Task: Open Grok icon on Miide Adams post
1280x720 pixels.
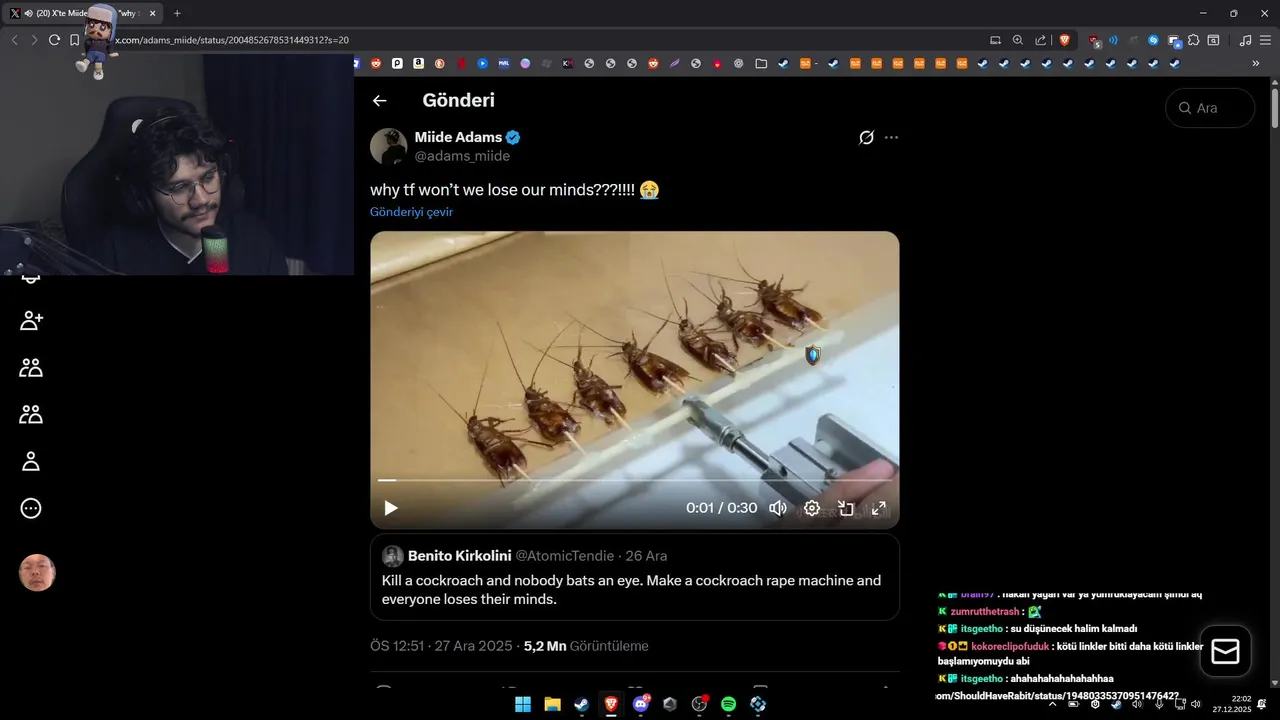Action: pos(866,137)
